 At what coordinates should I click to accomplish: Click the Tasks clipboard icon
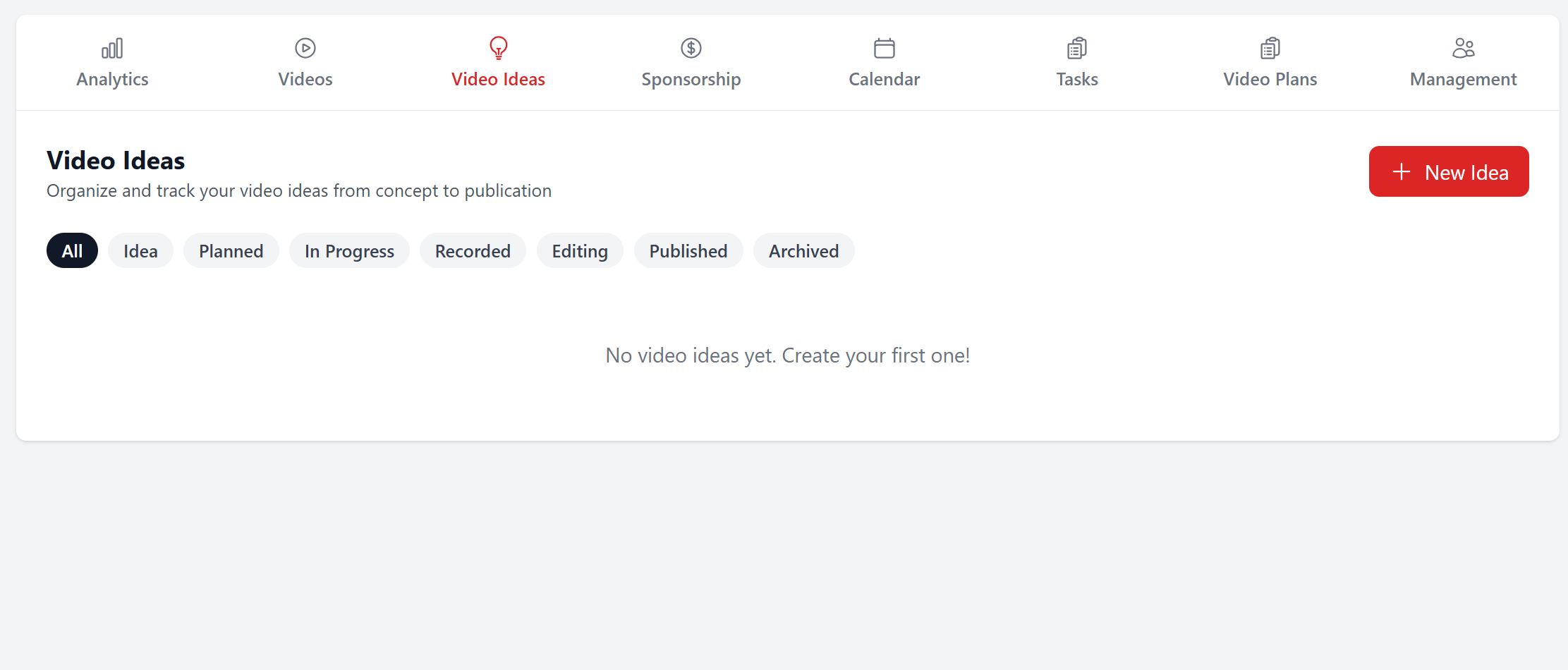[1077, 48]
